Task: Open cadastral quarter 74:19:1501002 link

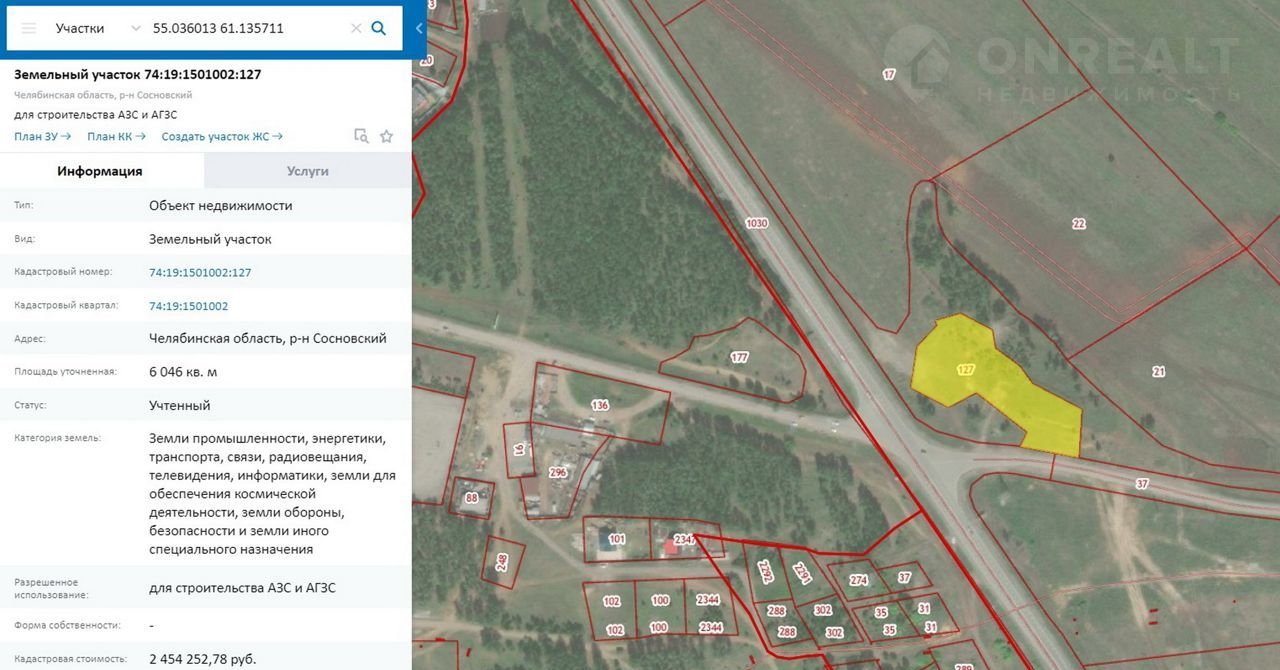Action: 188,306
